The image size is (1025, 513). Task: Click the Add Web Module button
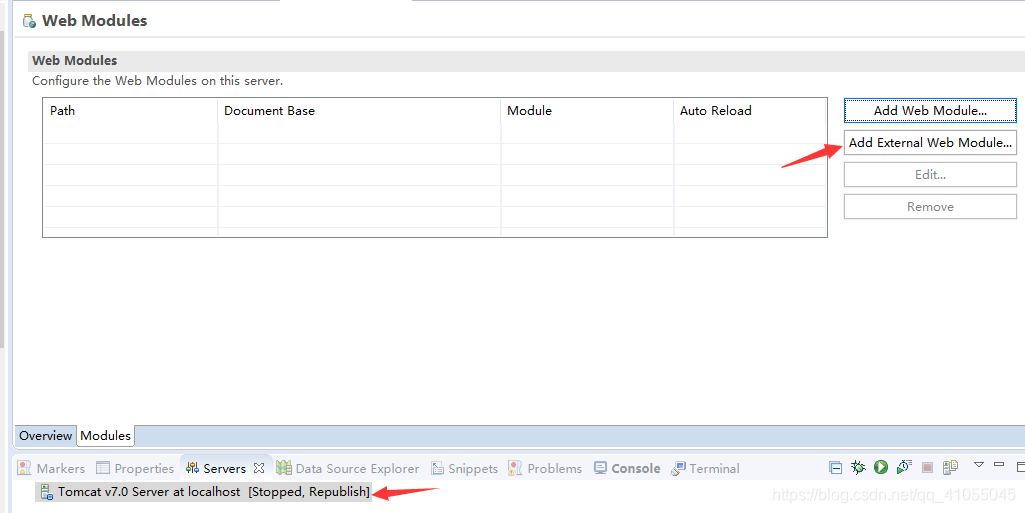click(930, 110)
